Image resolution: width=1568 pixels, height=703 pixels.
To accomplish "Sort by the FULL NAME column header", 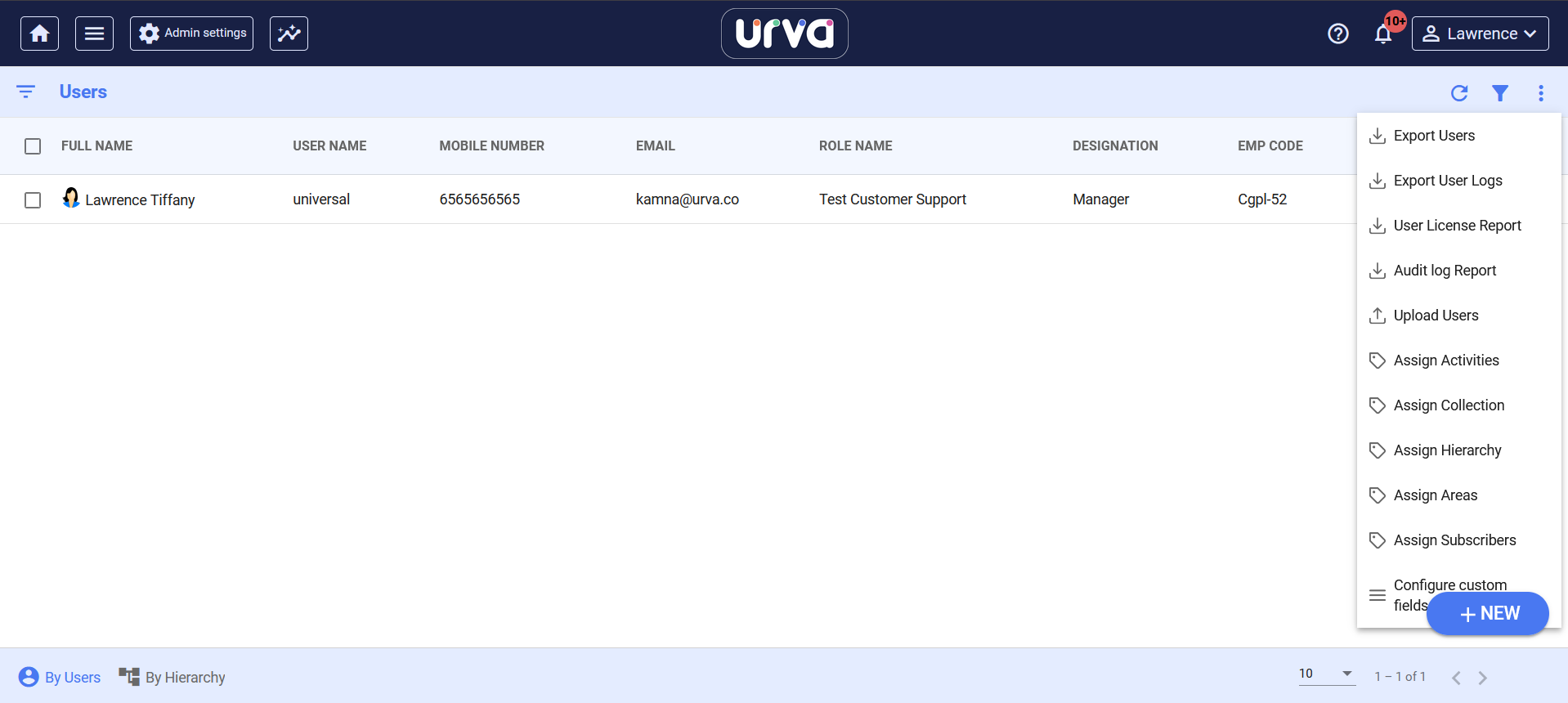I will (96, 146).
